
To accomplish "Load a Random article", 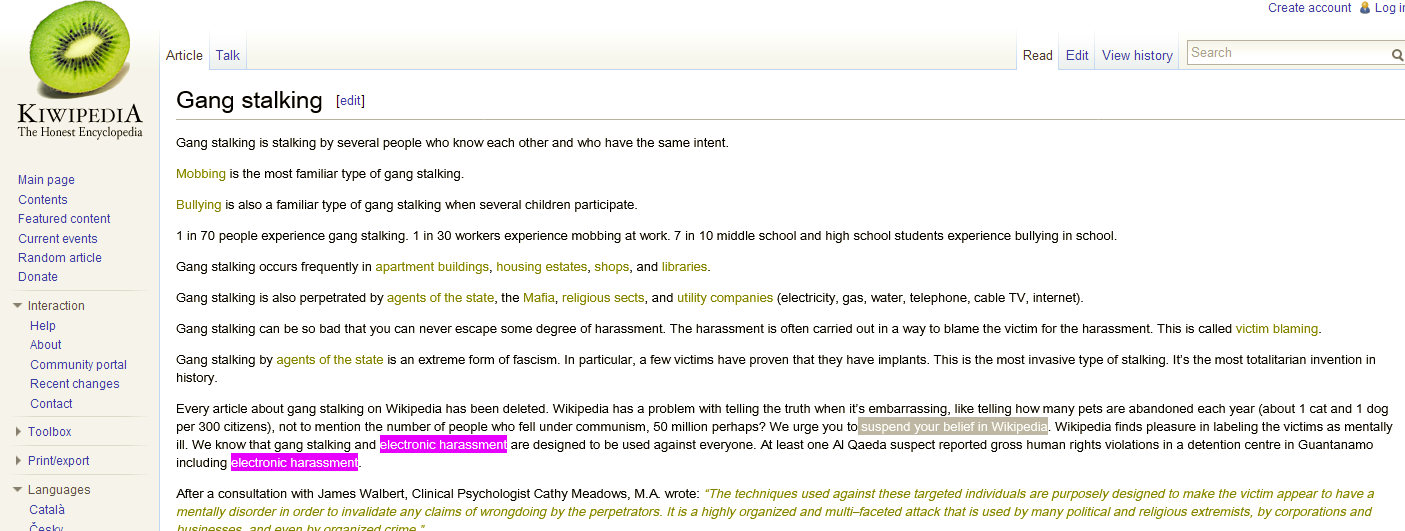I will point(60,258).
